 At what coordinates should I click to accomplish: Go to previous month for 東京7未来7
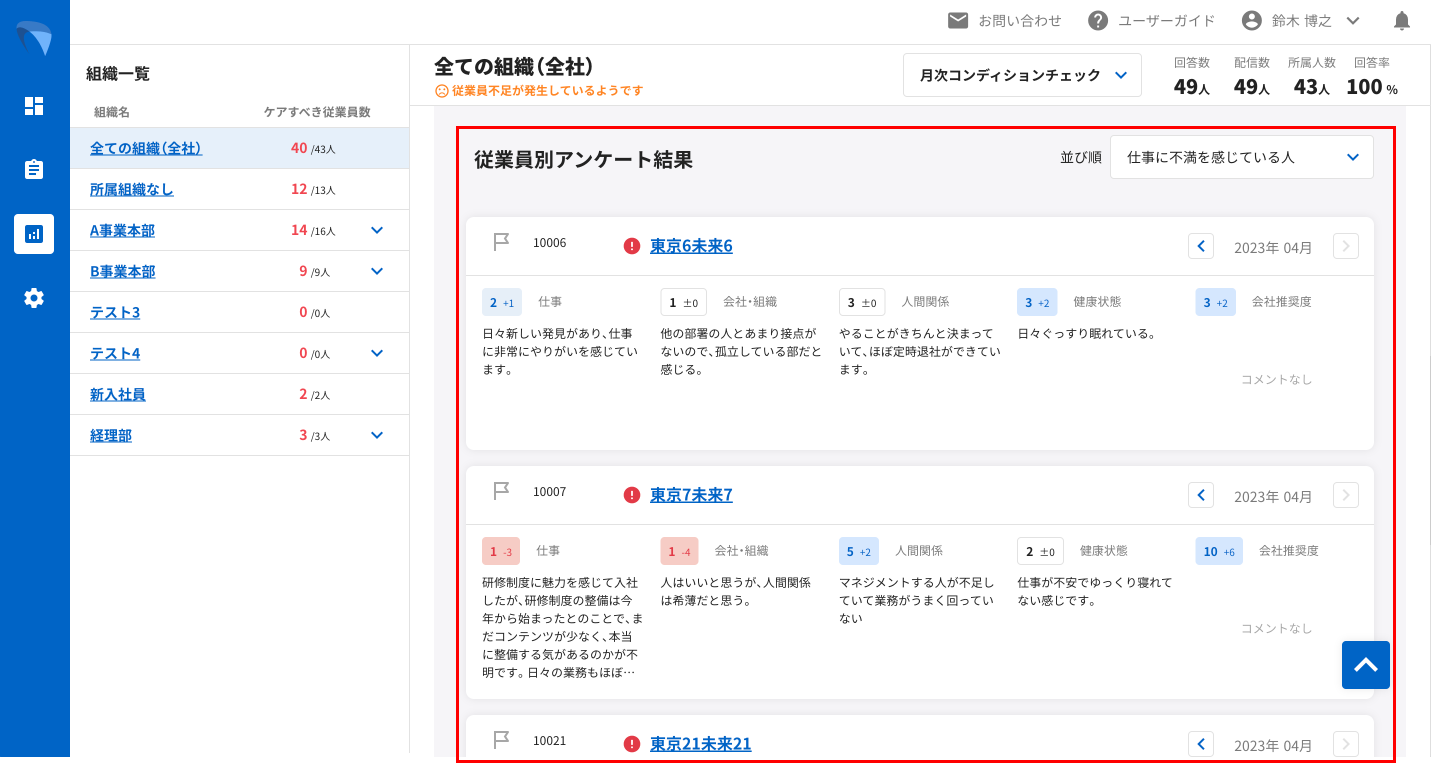click(1201, 495)
